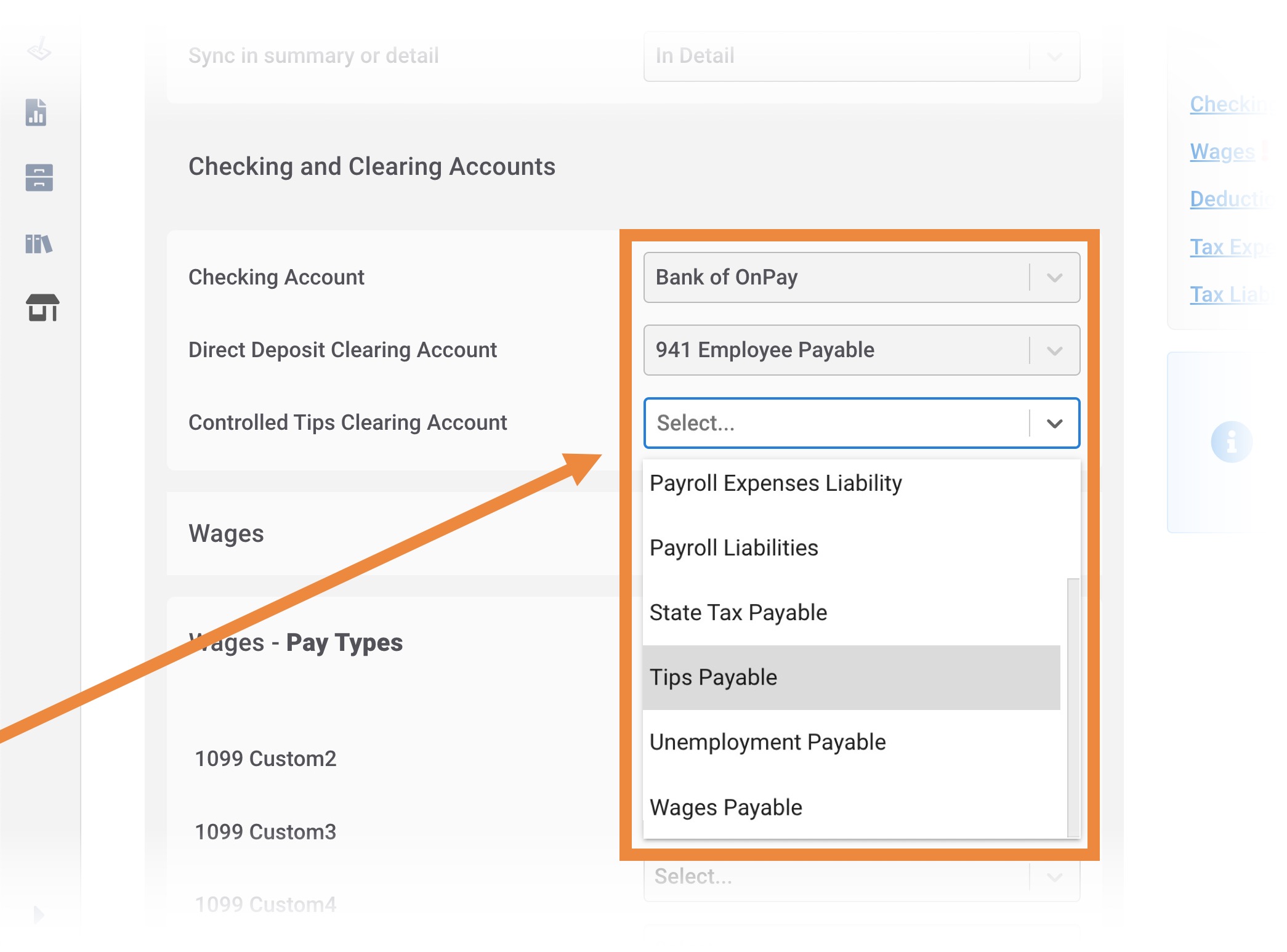Click the faded logo icon atop sidebar
1287x952 pixels.
(39, 50)
